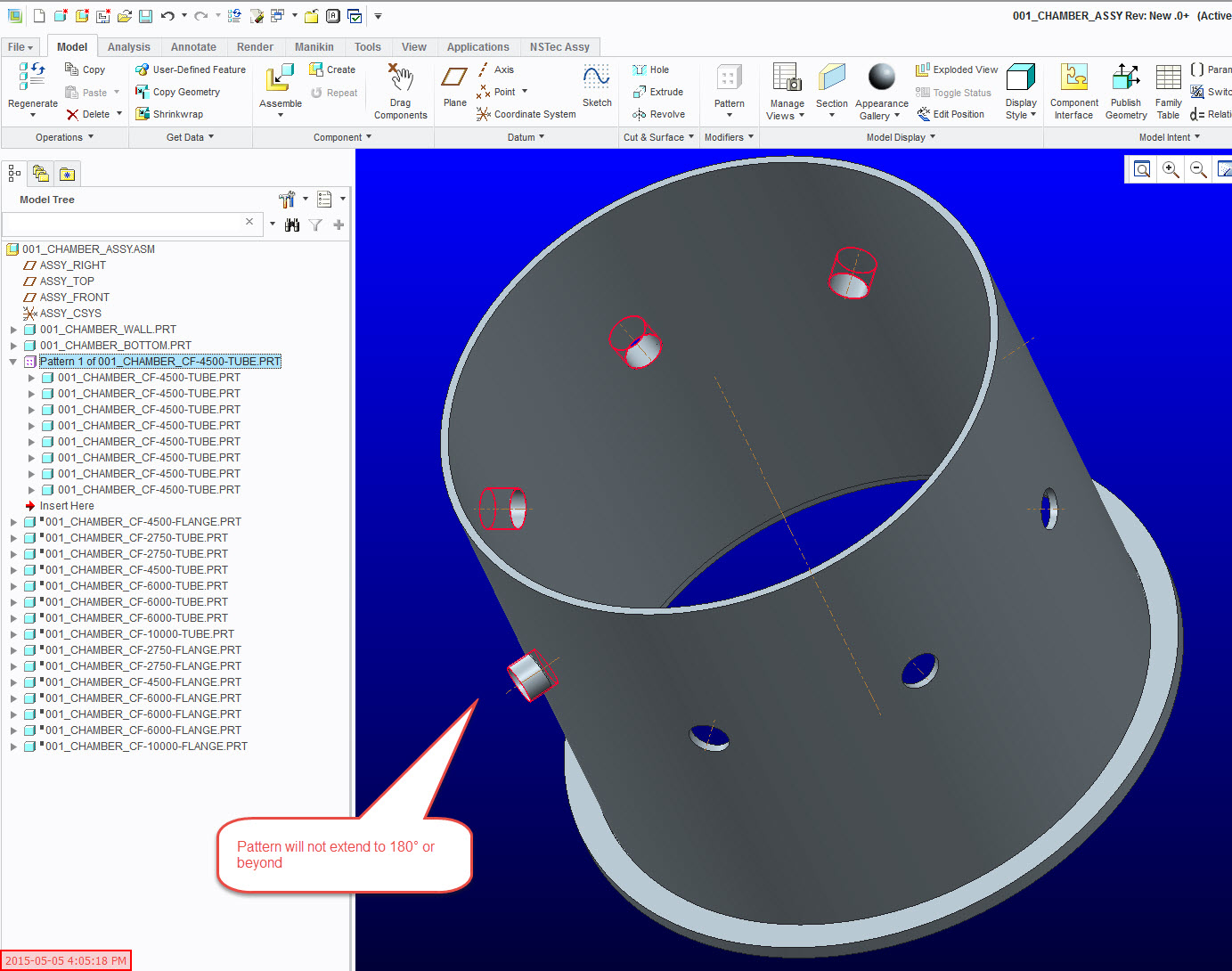Open the Get Data group dropdown
The width and height of the screenshot is (1232, 971).
(190, 137)
